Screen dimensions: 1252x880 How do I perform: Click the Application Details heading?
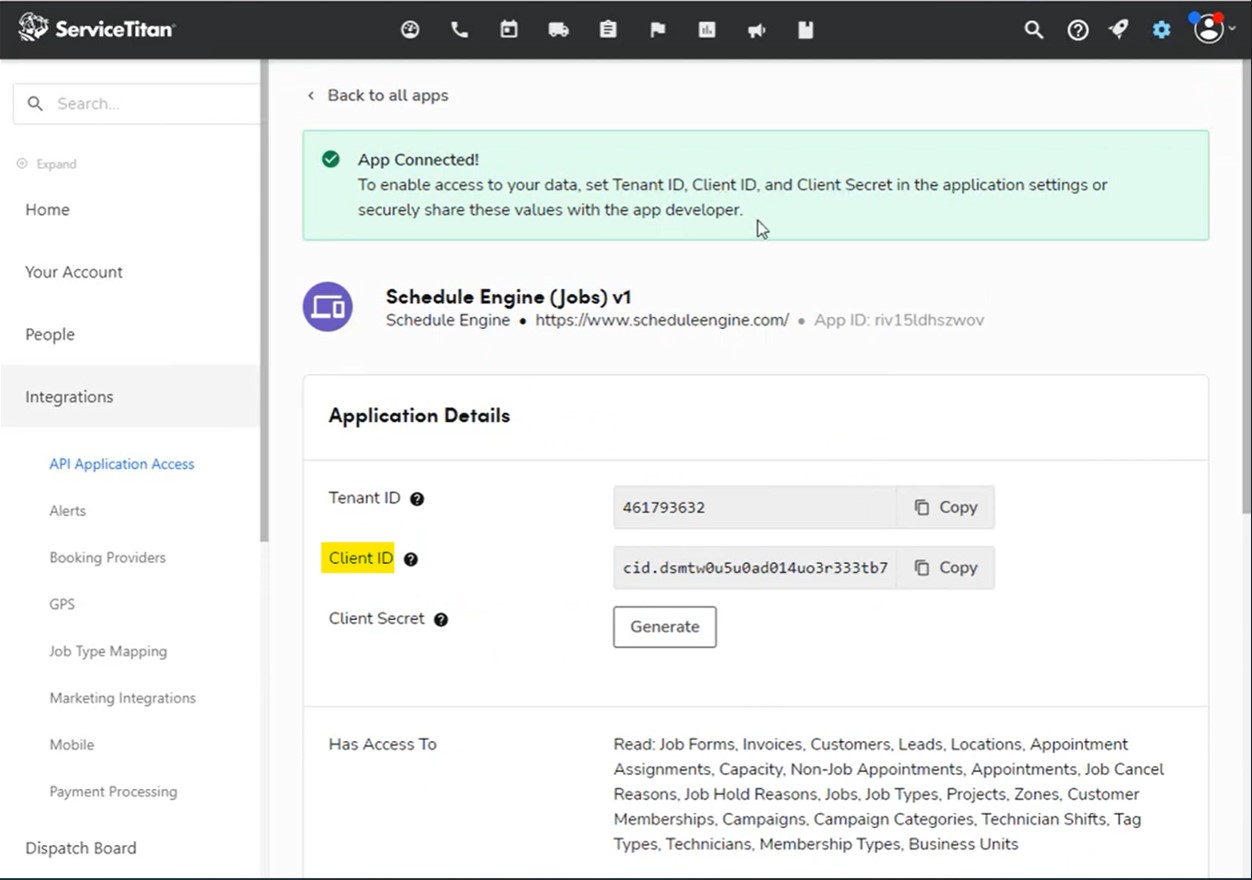tap(419, 415)
